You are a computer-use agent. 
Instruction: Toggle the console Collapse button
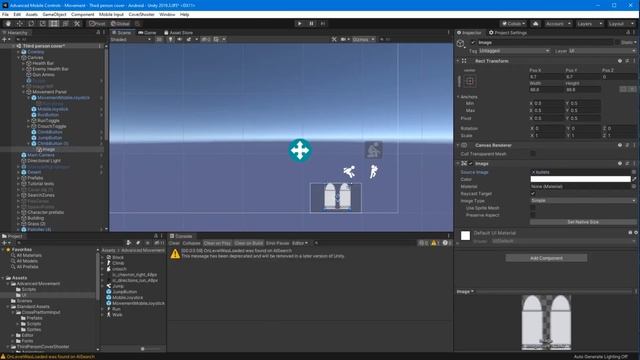pos(191,243)
